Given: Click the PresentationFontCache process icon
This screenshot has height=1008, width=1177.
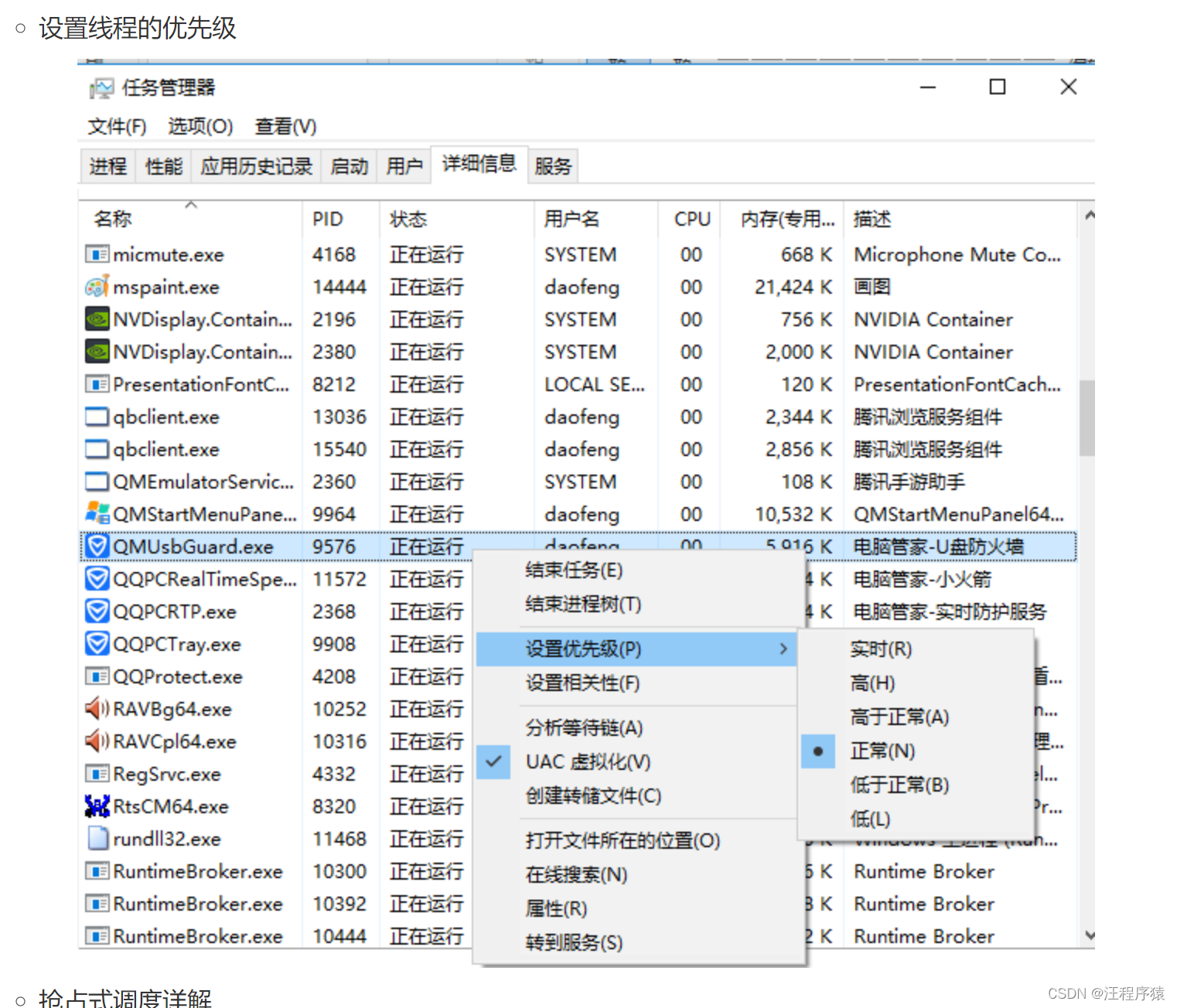Looking at the screenshot, I should [97, 384].
